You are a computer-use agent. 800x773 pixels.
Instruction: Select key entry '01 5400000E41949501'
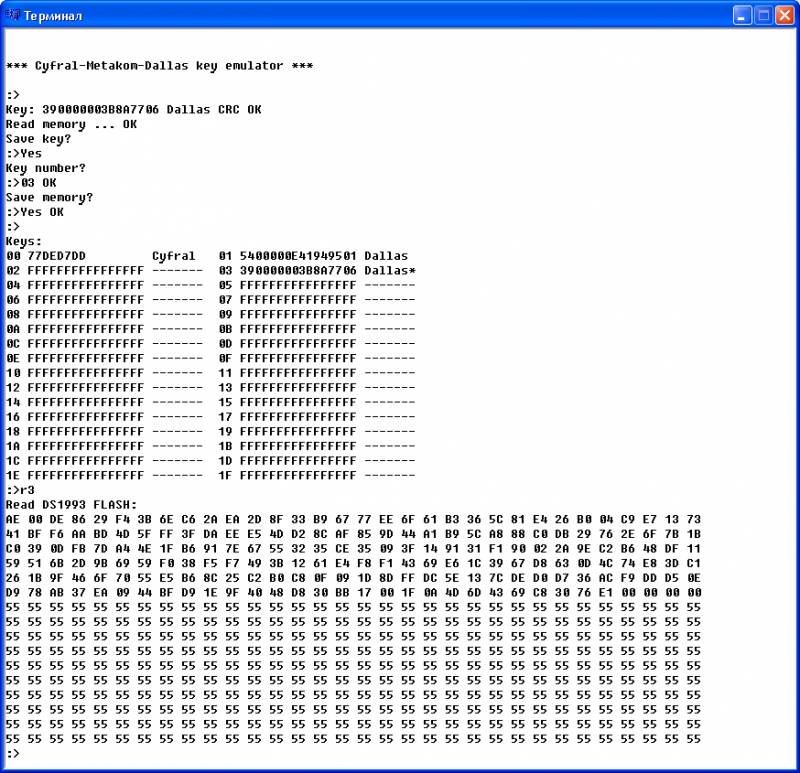tap(287, 256)
